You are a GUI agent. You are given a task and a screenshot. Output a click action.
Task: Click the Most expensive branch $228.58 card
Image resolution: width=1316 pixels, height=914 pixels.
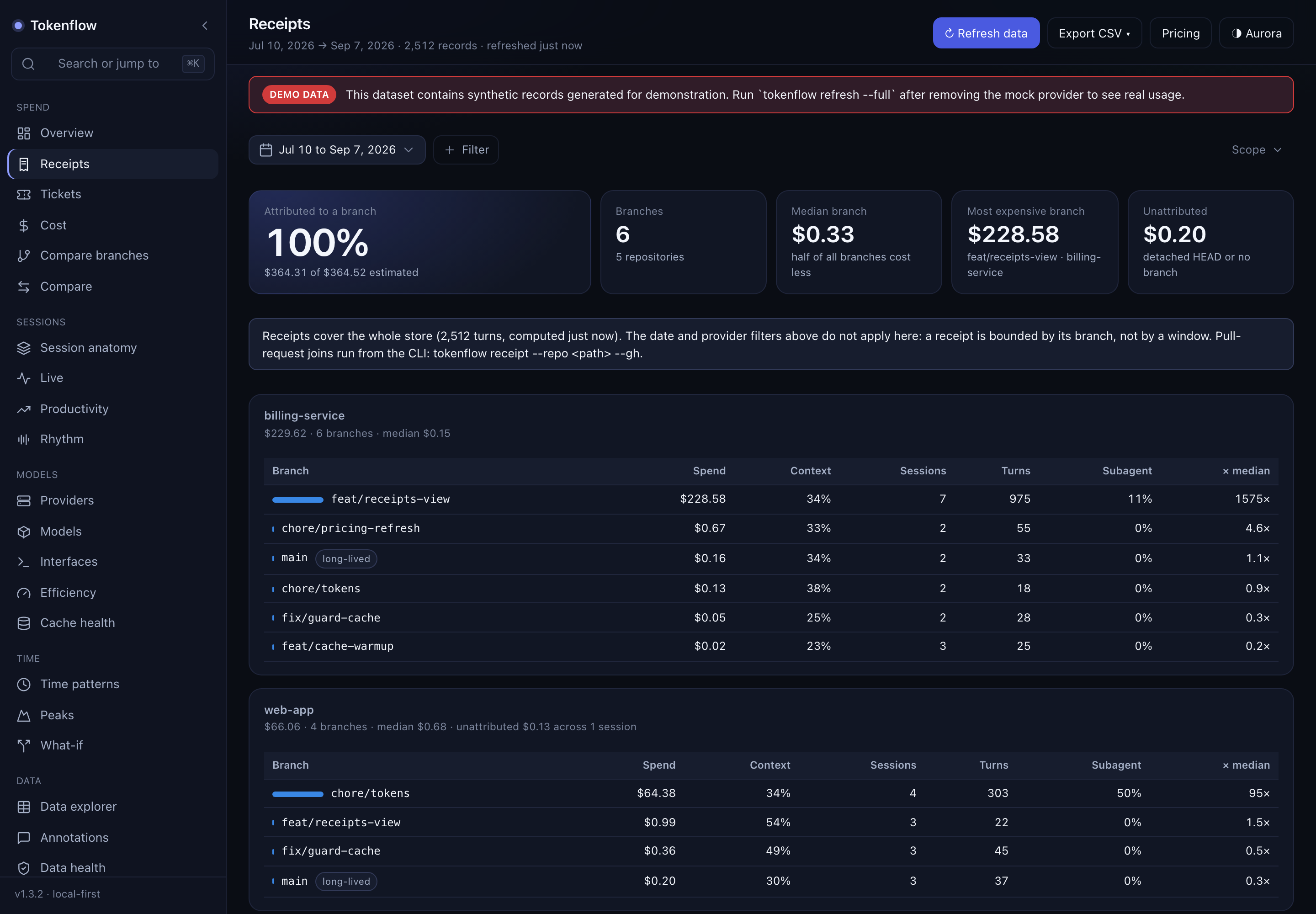(x=1034, y=242)
